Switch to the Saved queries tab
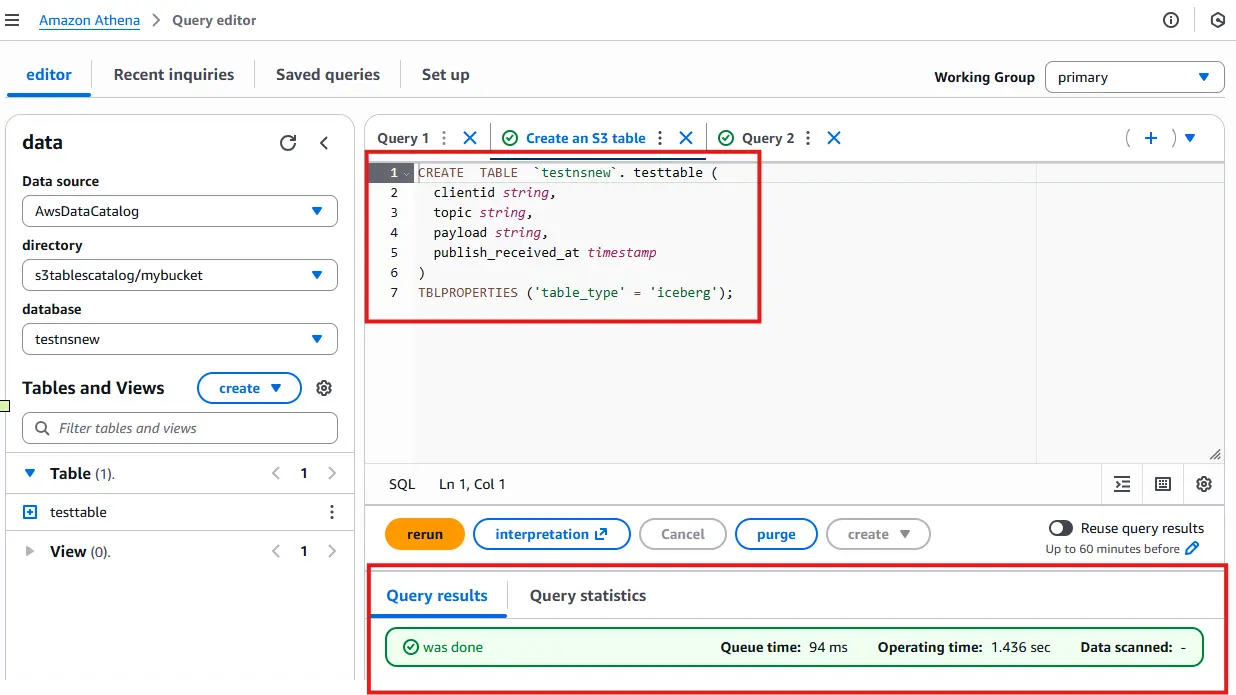 click(x=328, y=75)
